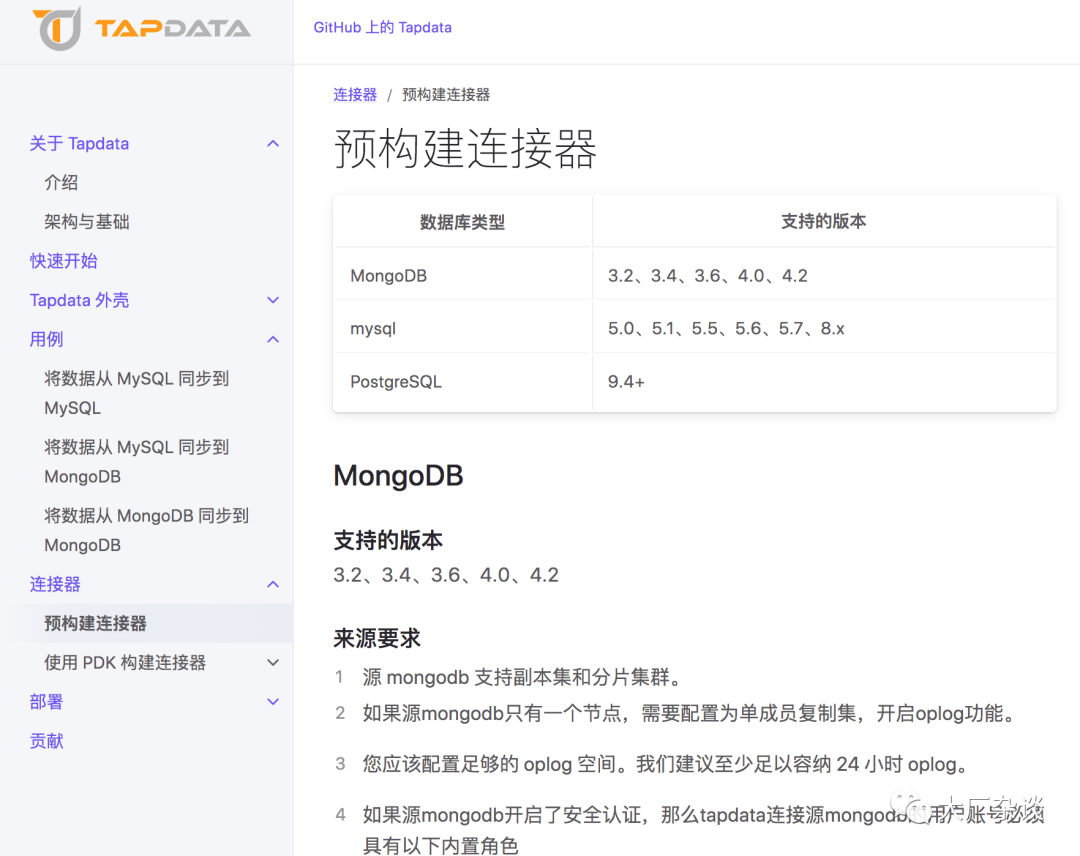Viewport: 1080px width, 856px height.
Task: Collapse the 关于 Tapdata section chevron
Action: point(273,143)
